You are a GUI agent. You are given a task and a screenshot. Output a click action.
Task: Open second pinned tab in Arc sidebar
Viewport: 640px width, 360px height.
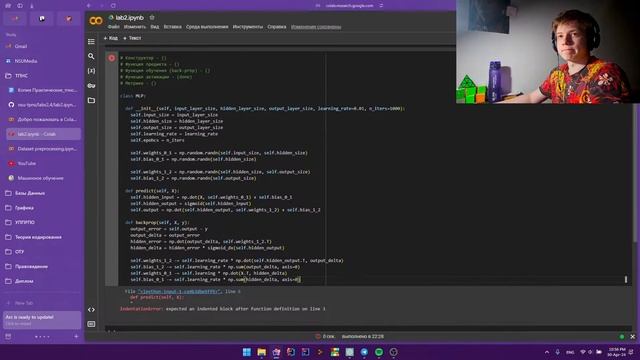tap(42, 19)
